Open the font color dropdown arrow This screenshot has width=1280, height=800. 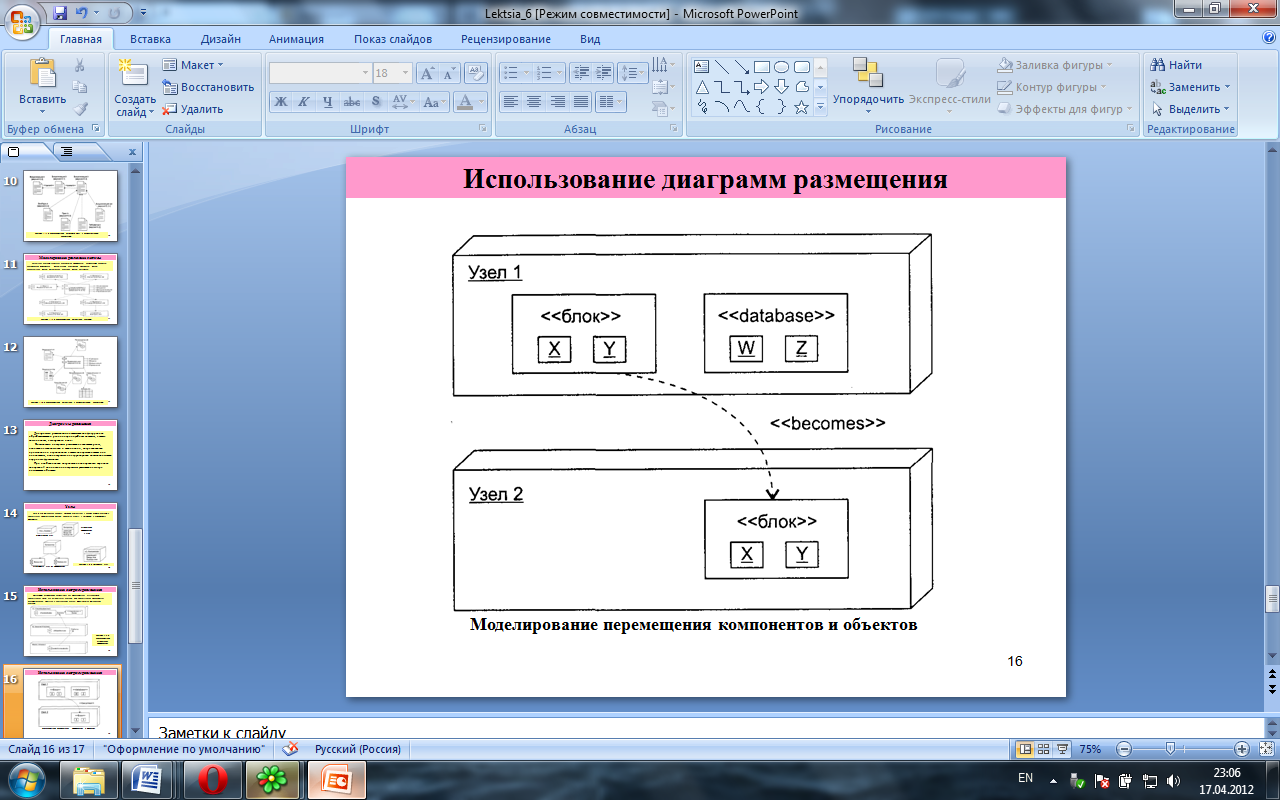[480, 102]
